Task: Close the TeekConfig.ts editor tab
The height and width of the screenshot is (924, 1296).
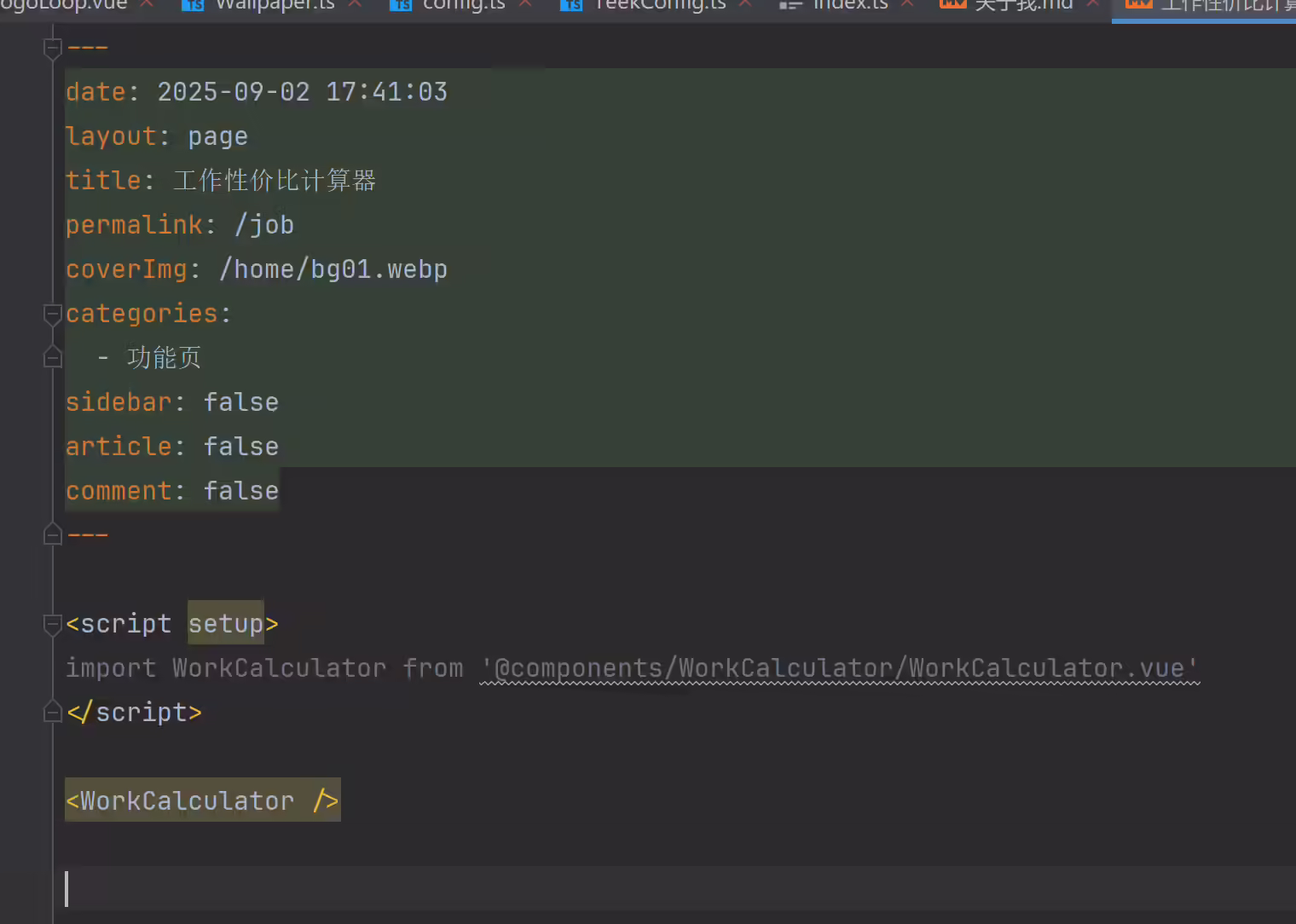Action: 745,4
